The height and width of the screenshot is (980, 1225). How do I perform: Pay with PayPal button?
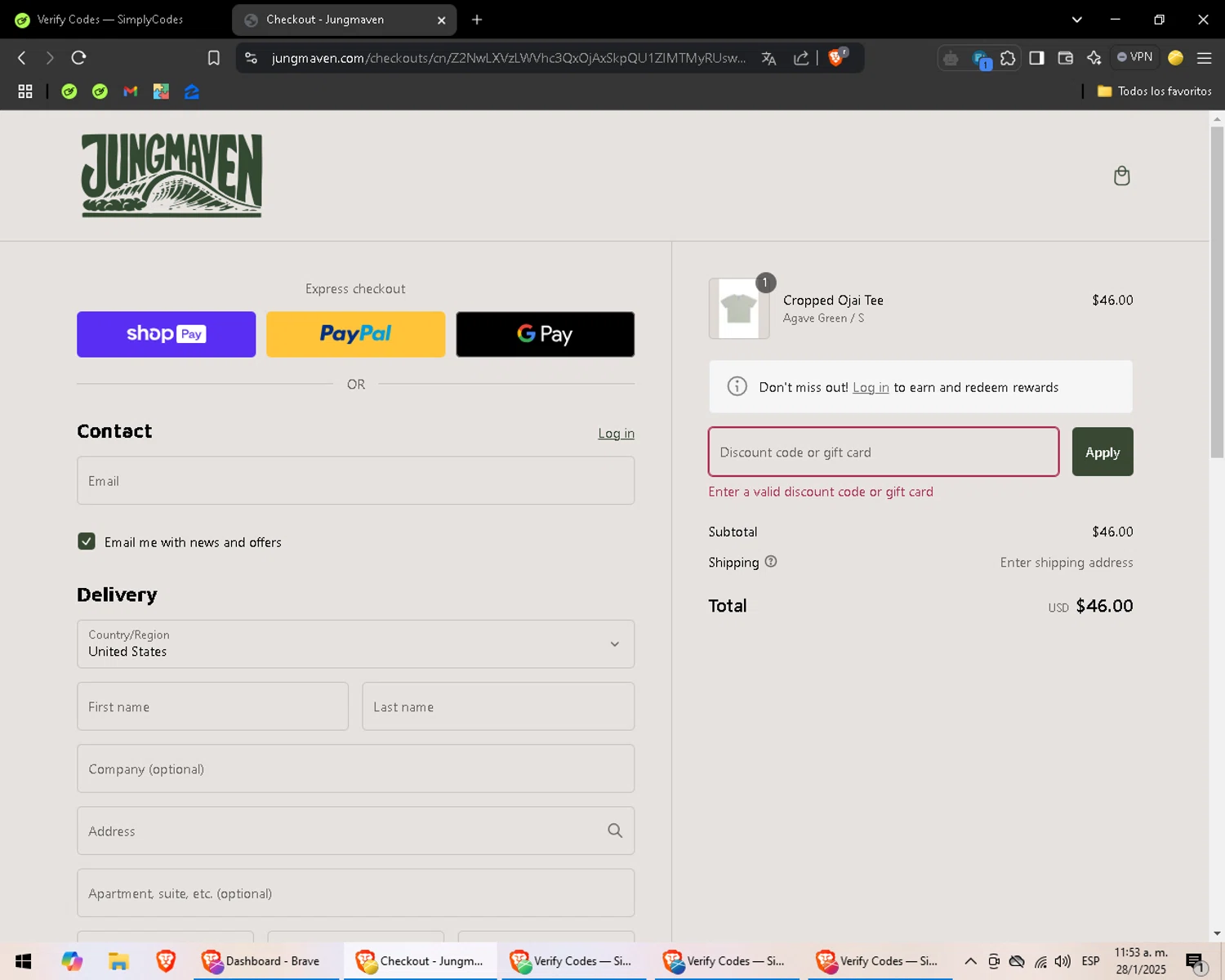(x=356, y=334)
